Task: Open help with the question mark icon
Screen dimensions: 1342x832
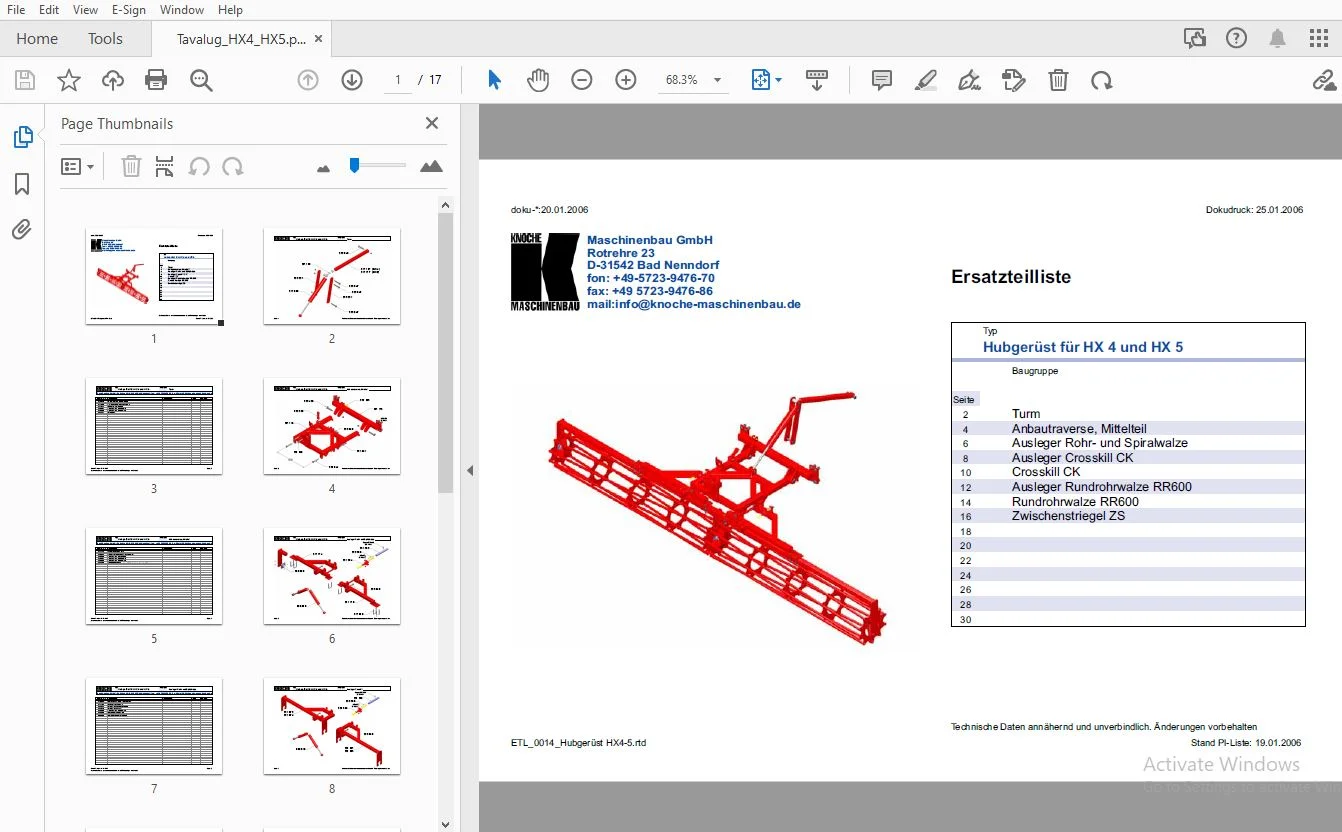Action: (1236, 38)
